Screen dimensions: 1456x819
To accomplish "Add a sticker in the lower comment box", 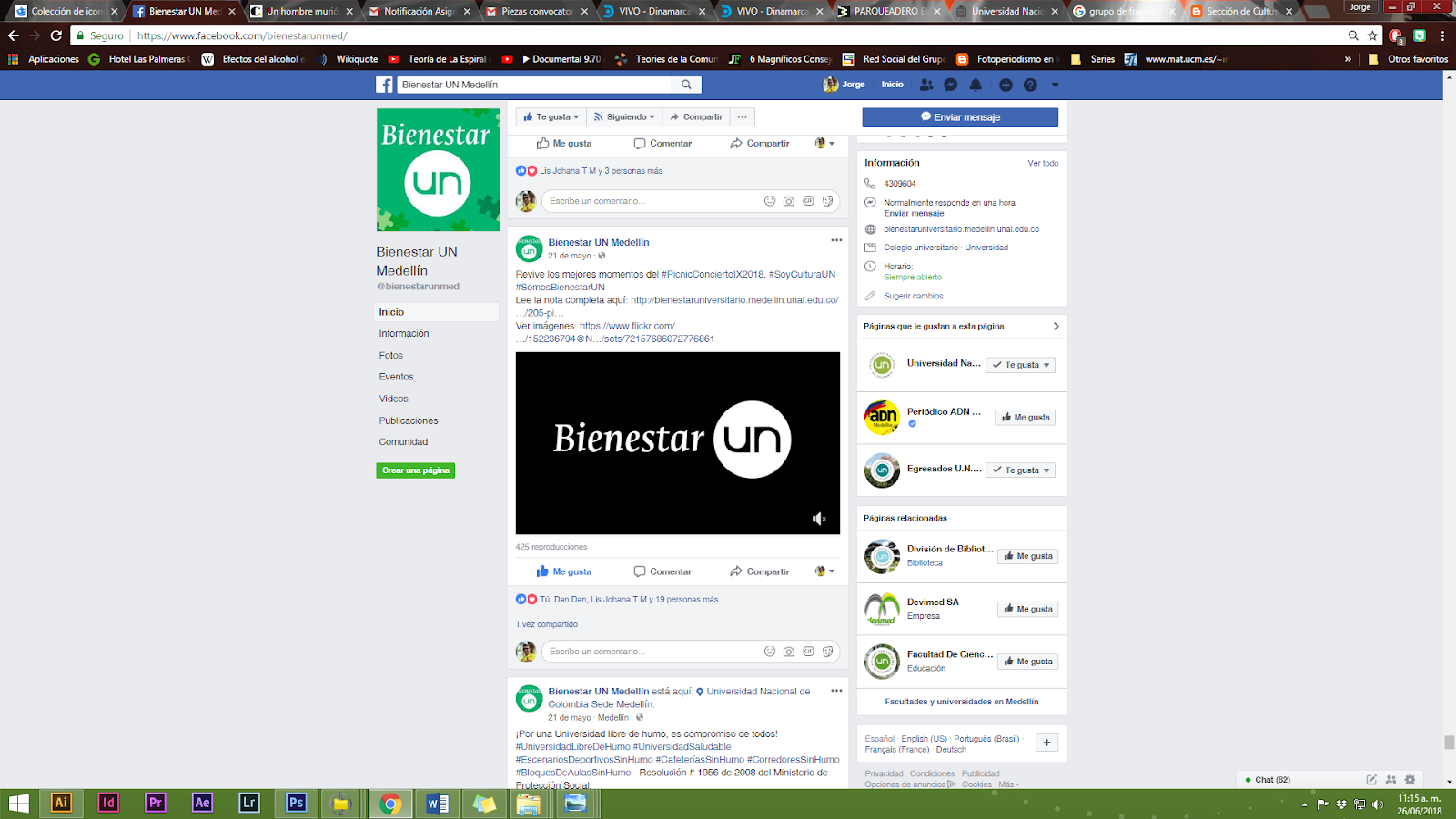I will click(828, 652).
